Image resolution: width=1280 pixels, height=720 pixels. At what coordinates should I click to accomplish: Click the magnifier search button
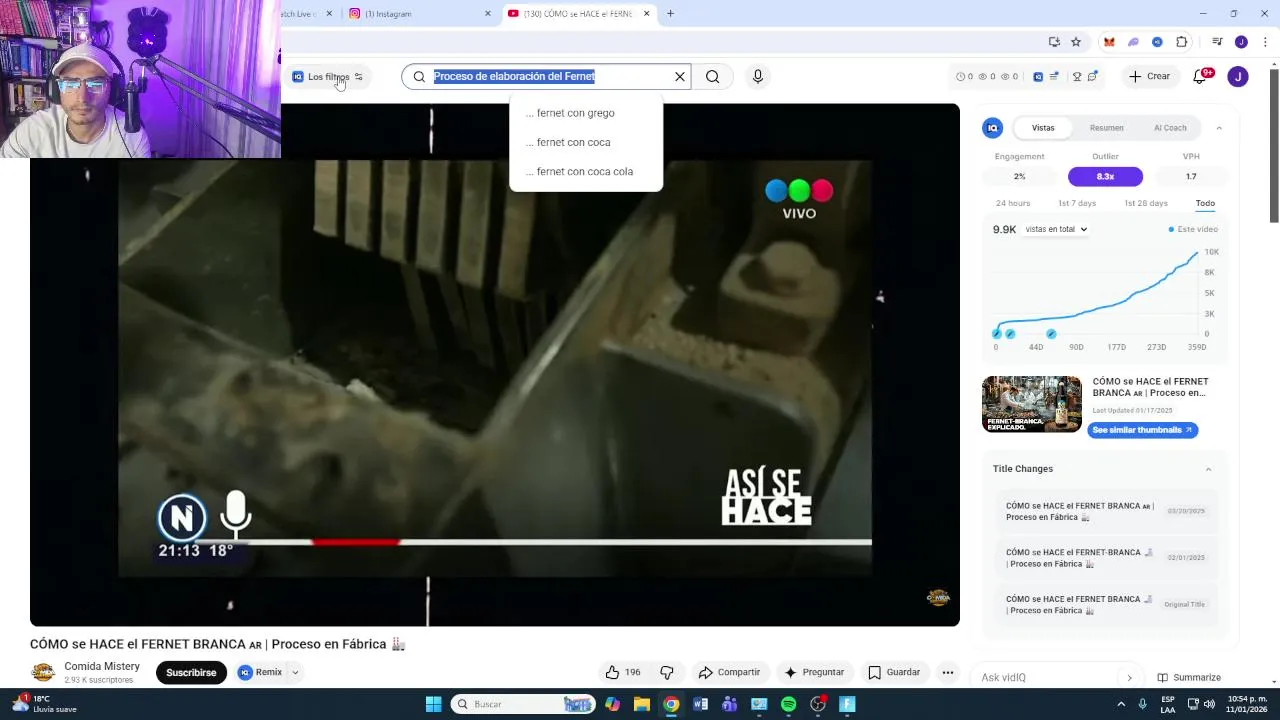click(712, 76)
